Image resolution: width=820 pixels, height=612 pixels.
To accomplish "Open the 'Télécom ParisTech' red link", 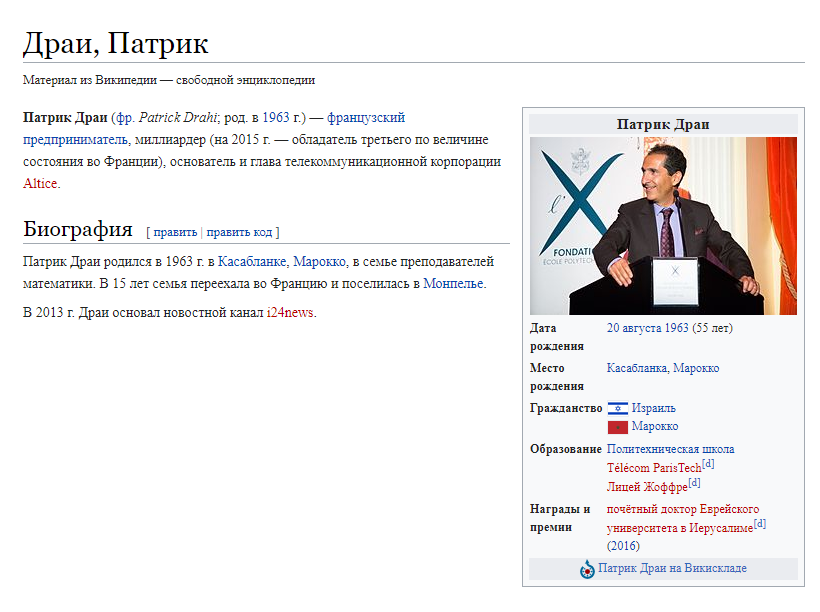I will click(654, 468).
